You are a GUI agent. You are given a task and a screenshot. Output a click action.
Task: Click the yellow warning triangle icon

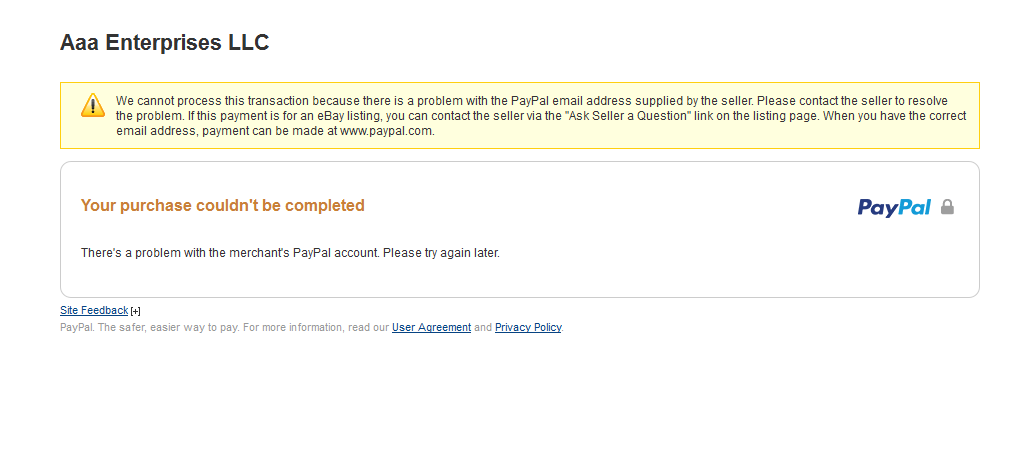(92, 104)
